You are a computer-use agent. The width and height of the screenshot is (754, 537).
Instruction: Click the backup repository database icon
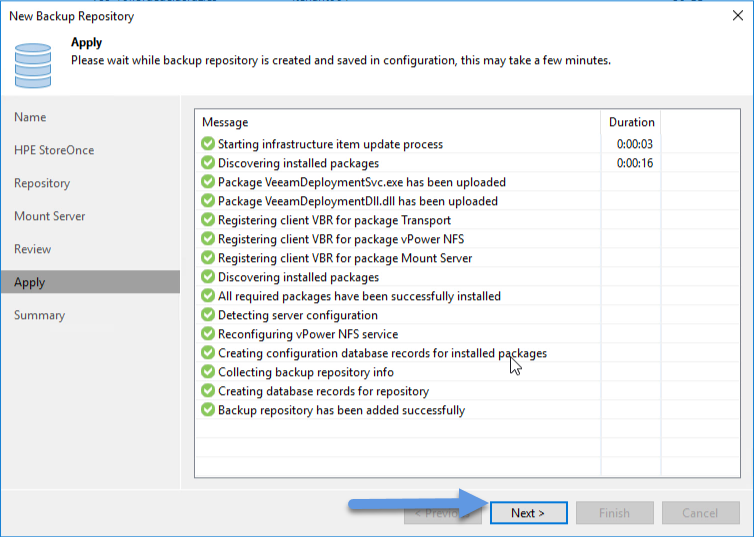coord(33,65)
